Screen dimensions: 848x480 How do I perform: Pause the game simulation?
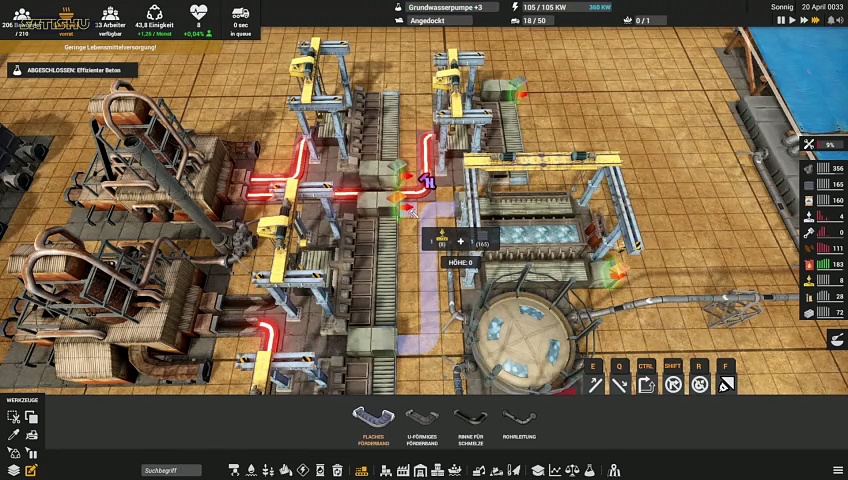coord(781,20)
